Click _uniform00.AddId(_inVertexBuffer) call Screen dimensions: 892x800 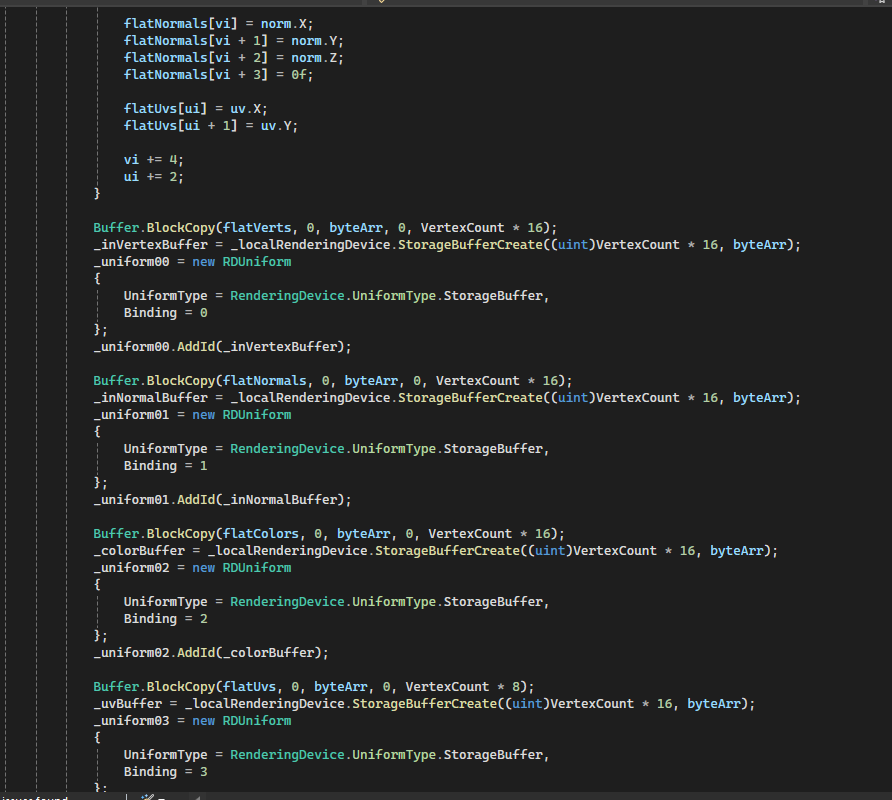(x=222, y=347)
